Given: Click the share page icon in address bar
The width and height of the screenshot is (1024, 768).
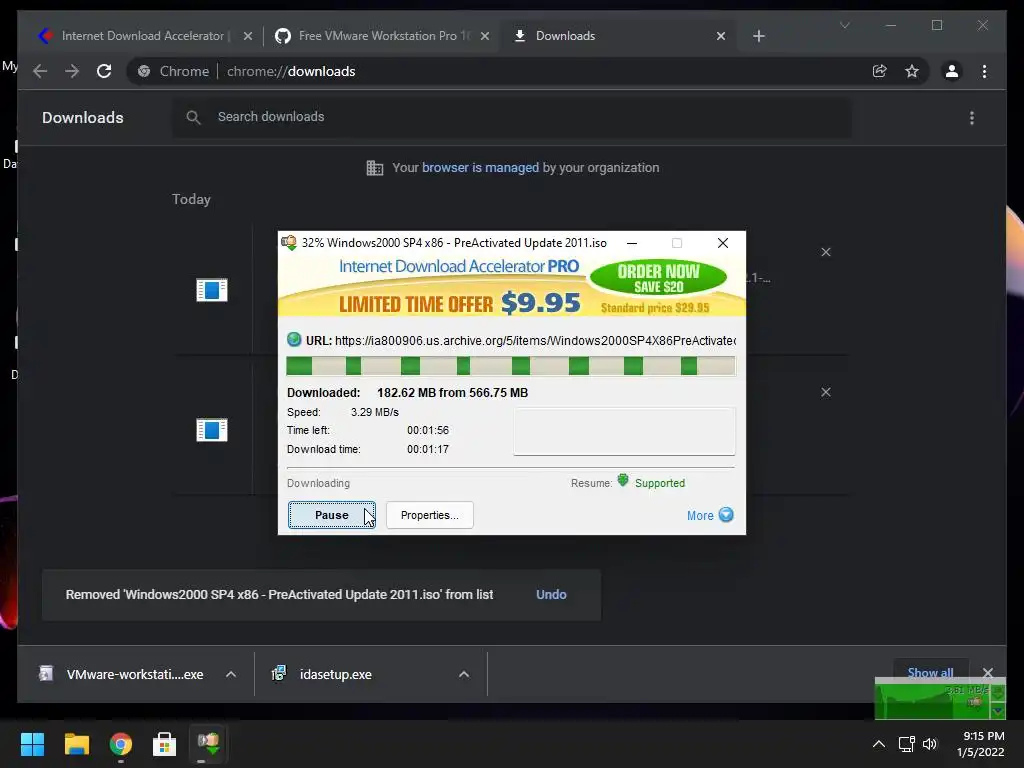Looking at the screenshot, I should [x=880, y=71].
